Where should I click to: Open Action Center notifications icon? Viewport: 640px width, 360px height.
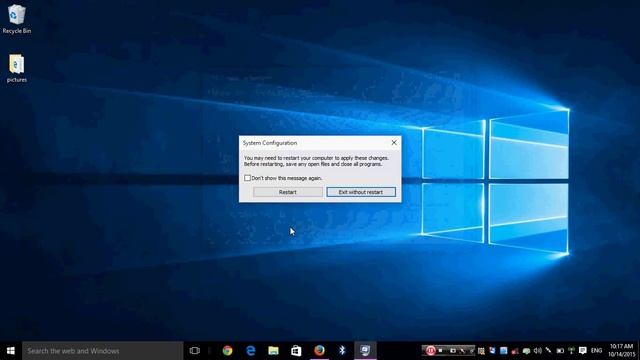[583, 351]
